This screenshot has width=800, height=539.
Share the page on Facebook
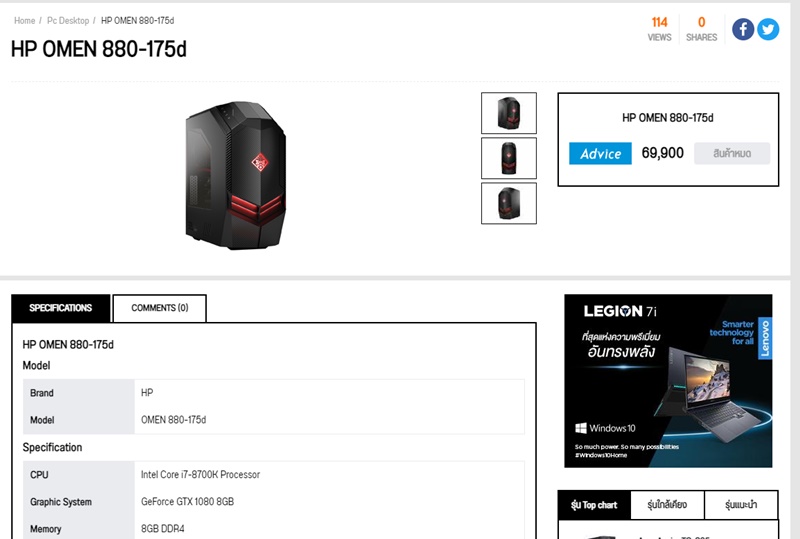(743, 29)
